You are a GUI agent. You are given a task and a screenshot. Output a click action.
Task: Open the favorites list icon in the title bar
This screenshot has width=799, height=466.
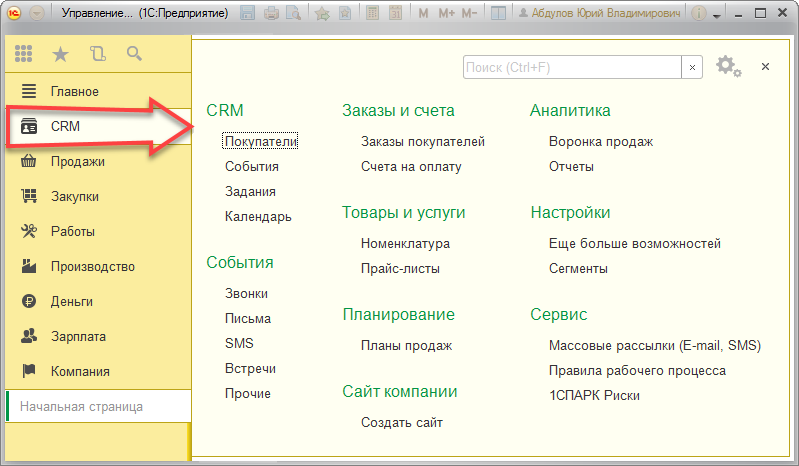pos(345,13)
